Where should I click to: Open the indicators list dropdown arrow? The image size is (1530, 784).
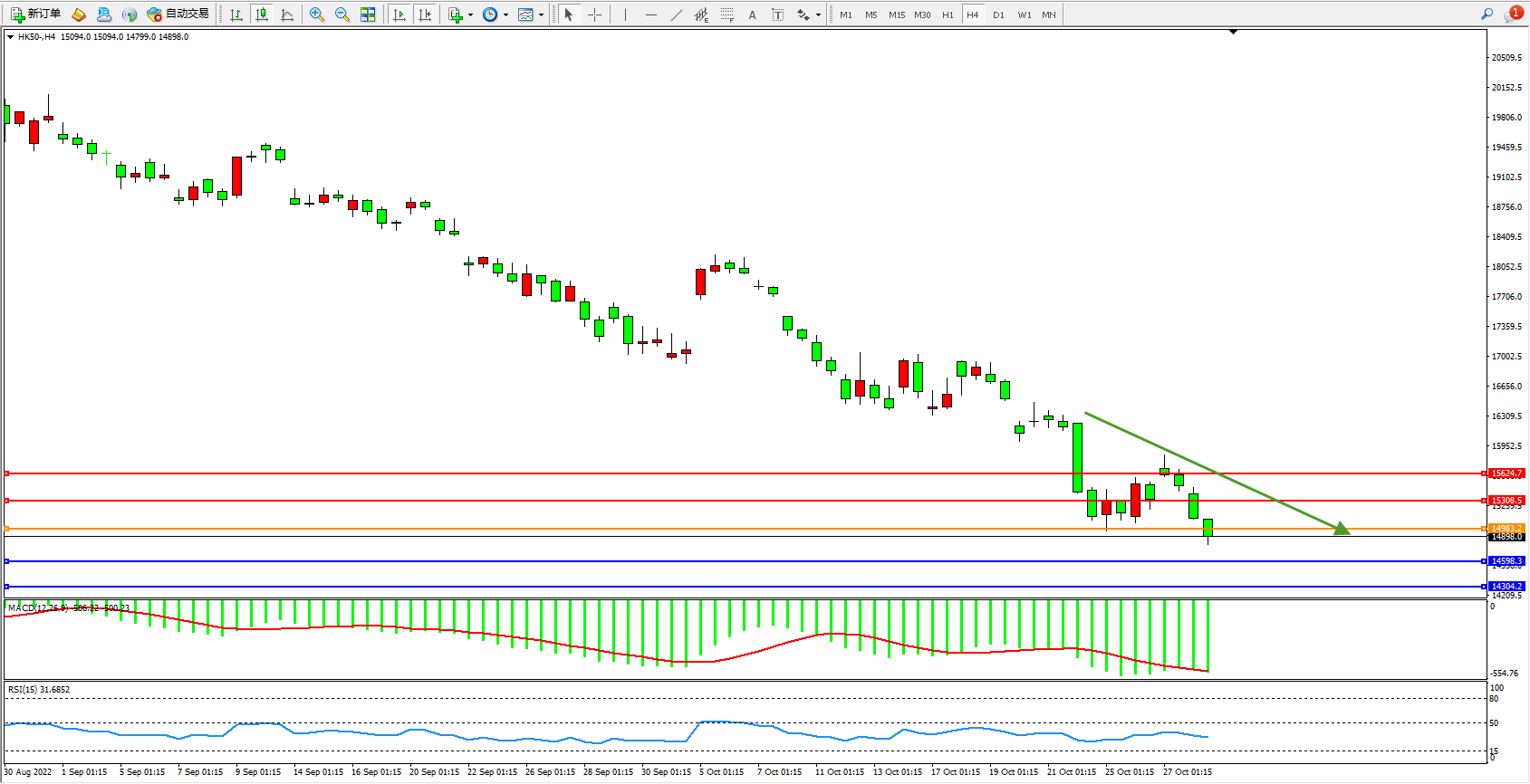tap(470, 15)
